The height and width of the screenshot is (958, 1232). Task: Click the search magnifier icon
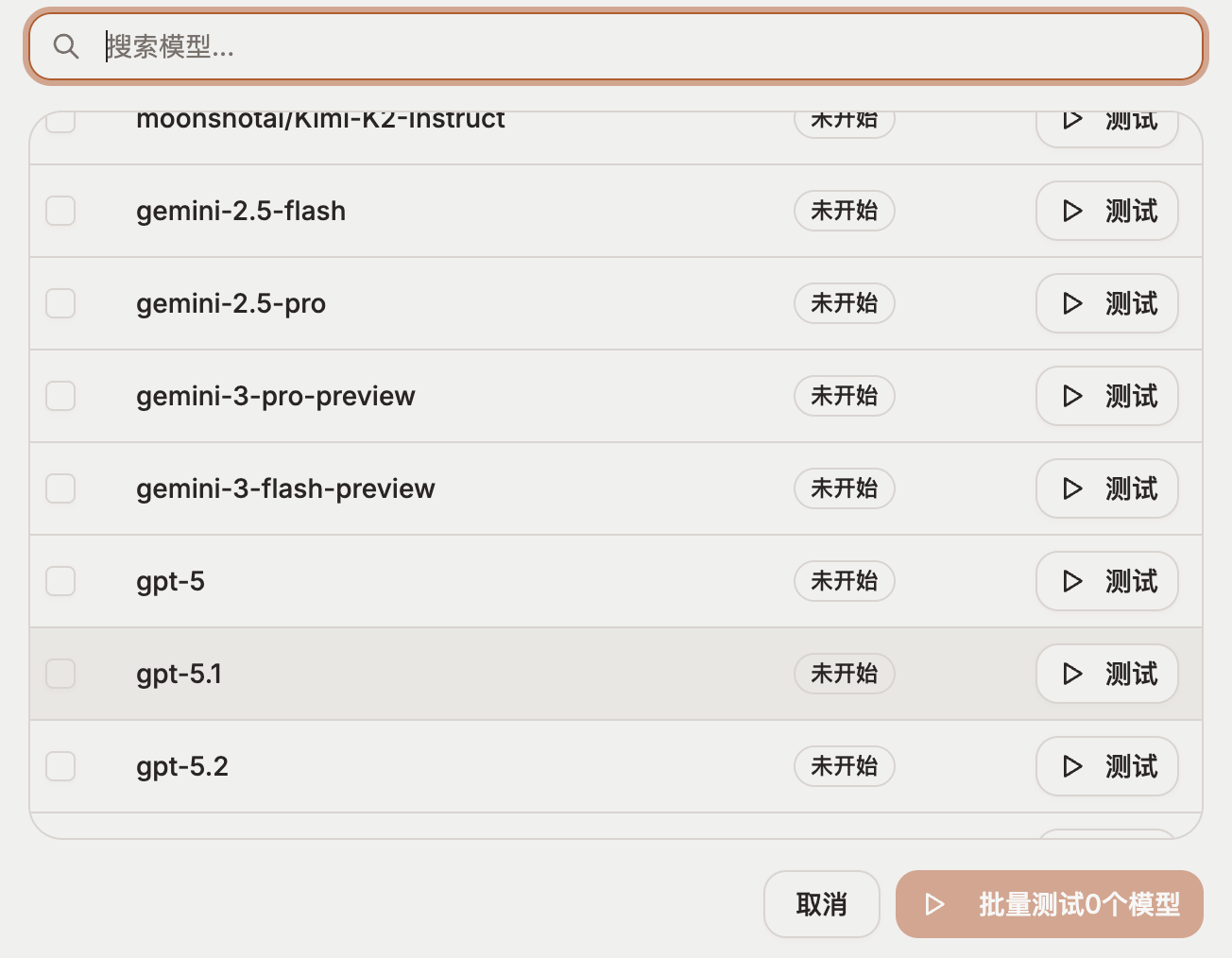tap(66, 46)
